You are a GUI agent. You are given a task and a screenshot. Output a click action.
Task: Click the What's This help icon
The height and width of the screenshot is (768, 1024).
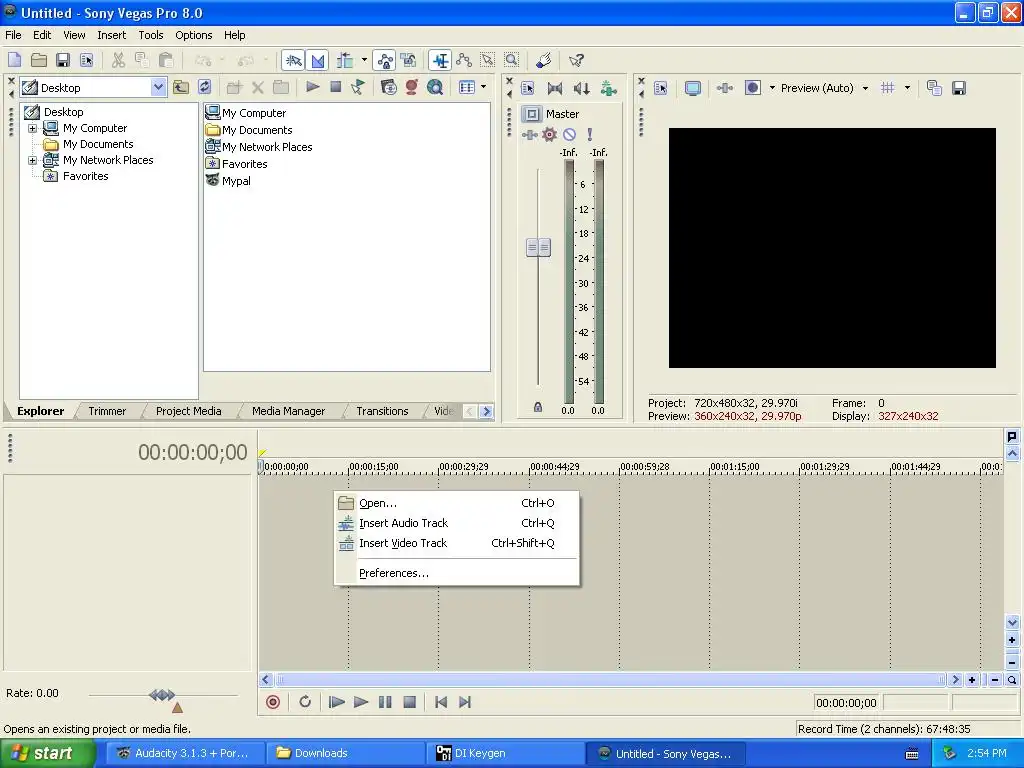(576, 61)
